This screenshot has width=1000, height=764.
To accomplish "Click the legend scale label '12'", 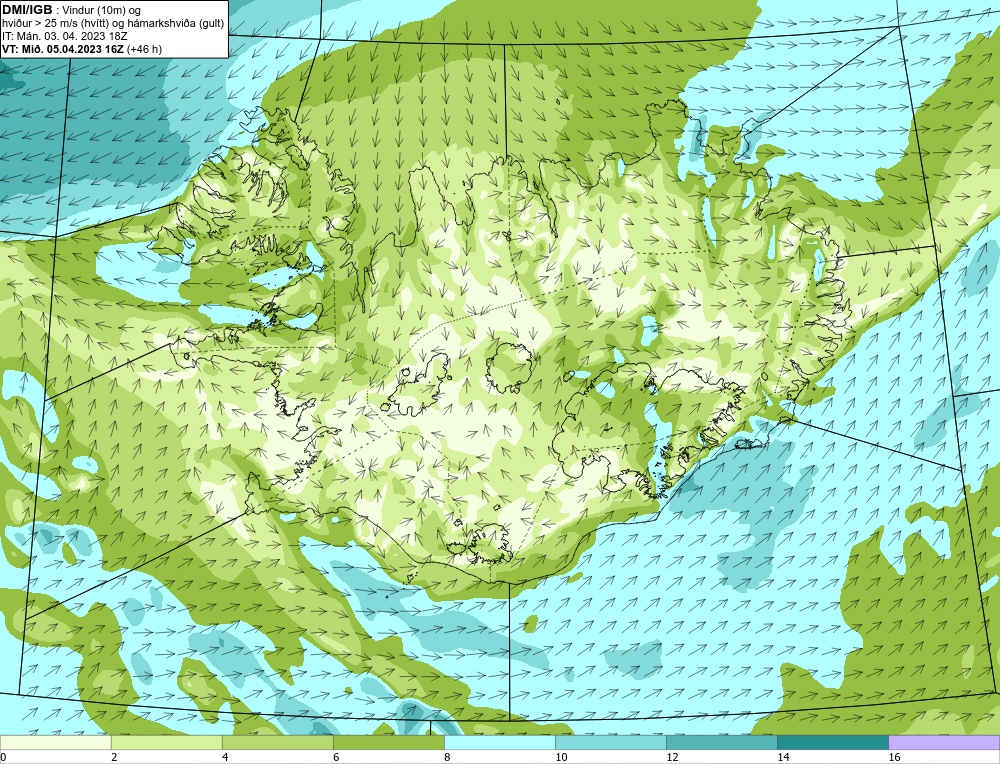I will (x=672, y=757).
